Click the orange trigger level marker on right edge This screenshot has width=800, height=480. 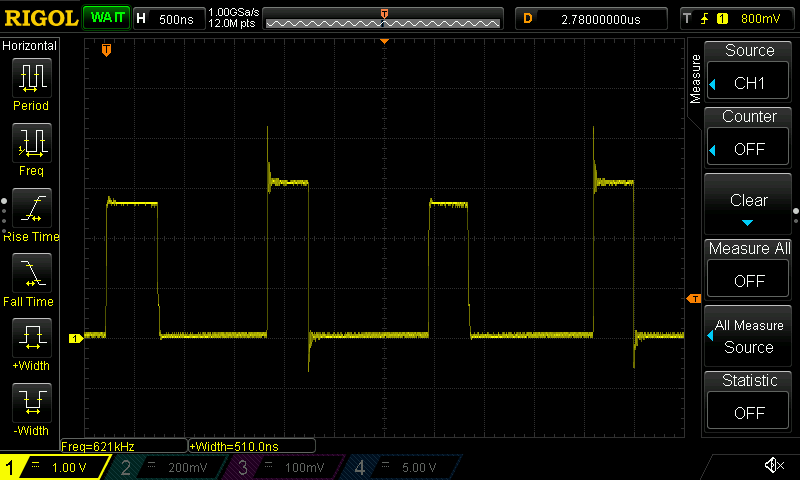click(694, 298)
